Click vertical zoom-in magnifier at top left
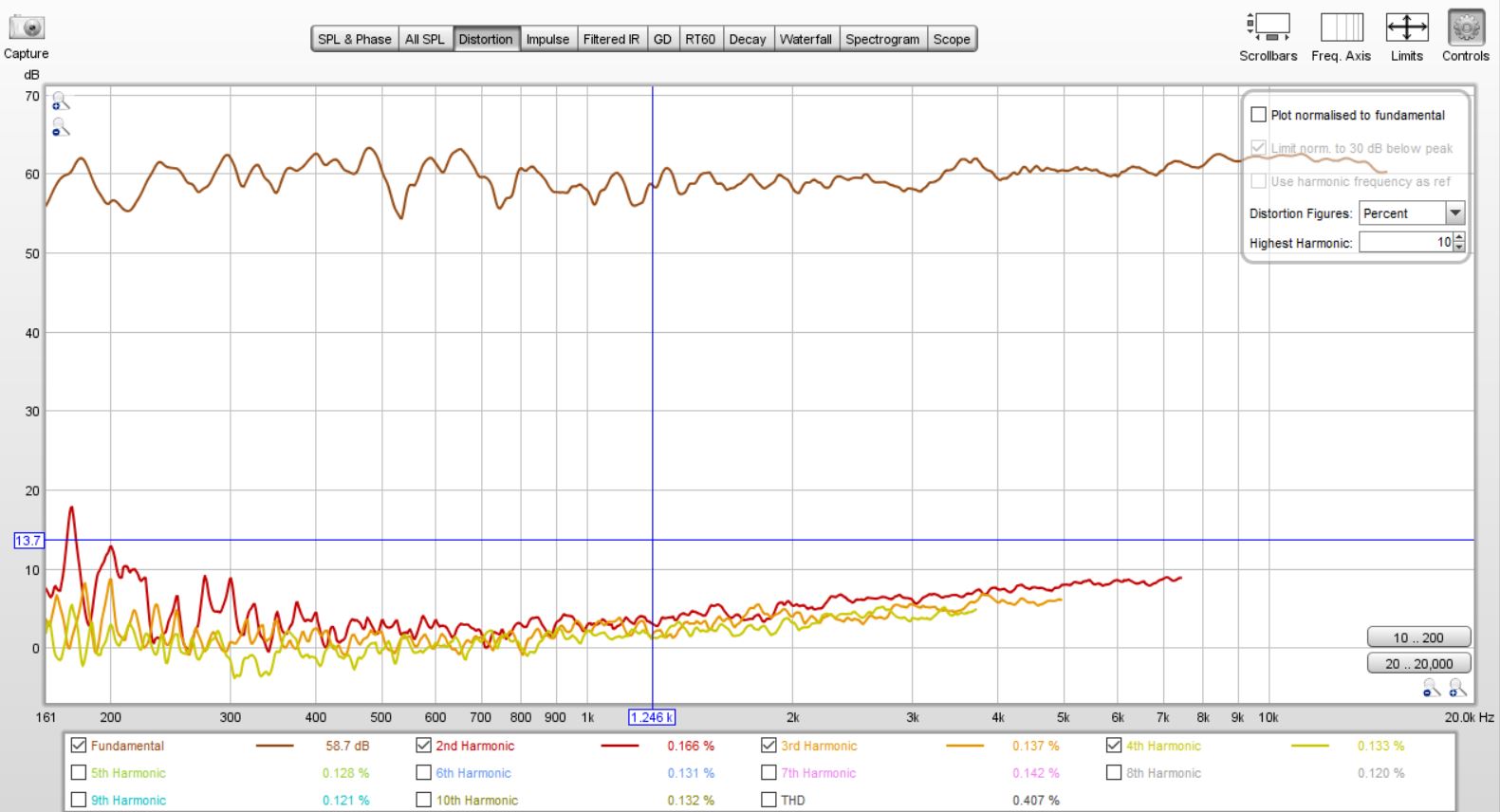The height and width of the screenshot is (812, 1500). (x=60, y=101)
